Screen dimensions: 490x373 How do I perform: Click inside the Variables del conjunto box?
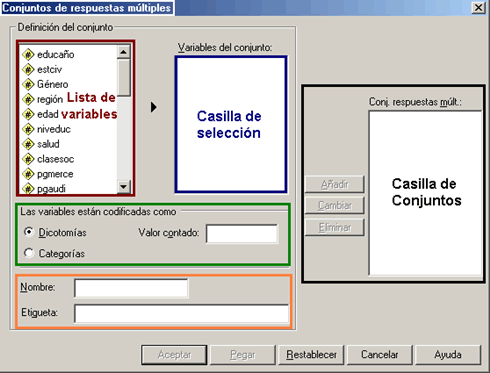click(x=231, y=124)
